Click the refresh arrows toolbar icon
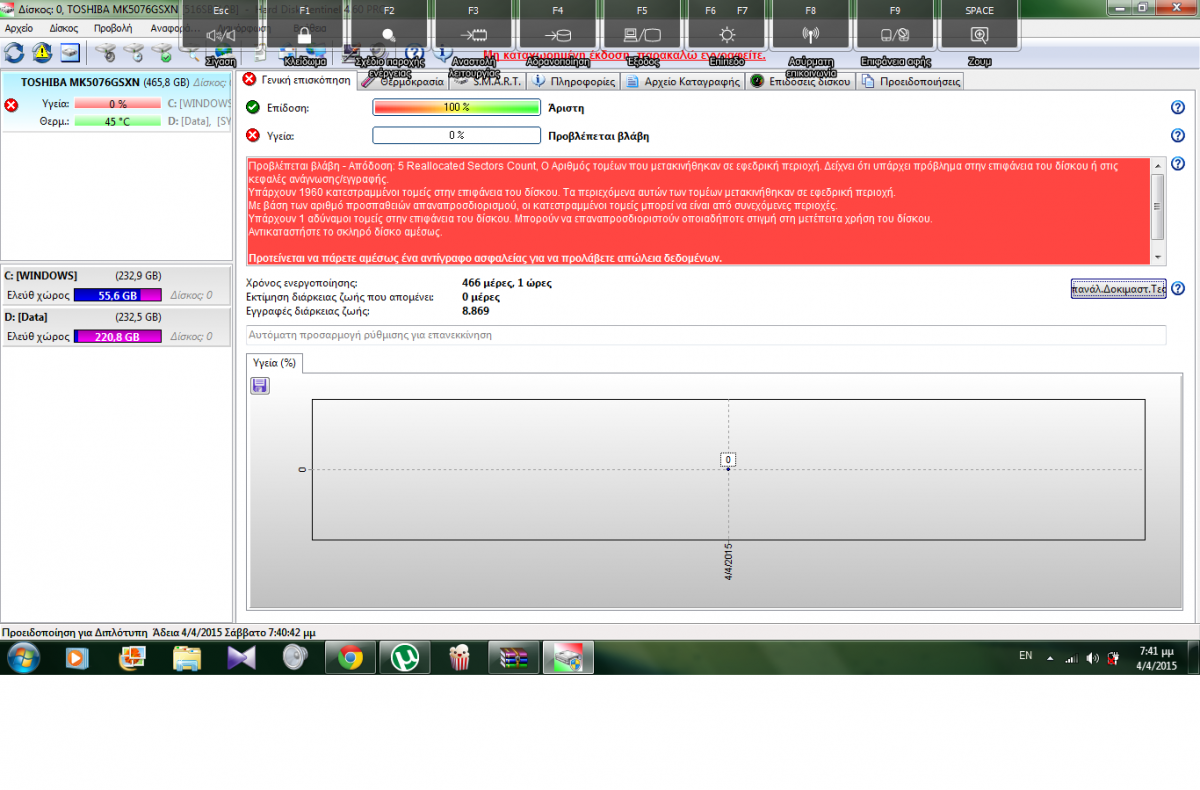1200x790 pixels. click(14, 52)
